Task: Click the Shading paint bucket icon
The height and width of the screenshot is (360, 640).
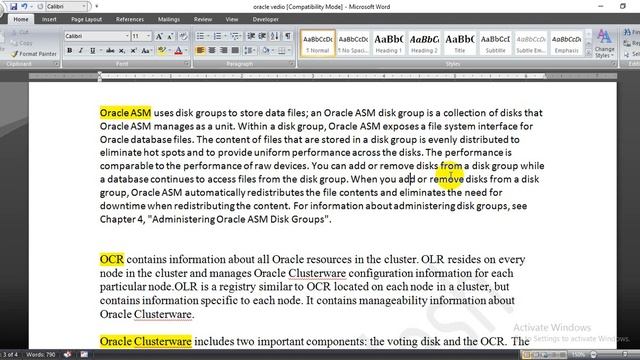Action: [266, 51]
